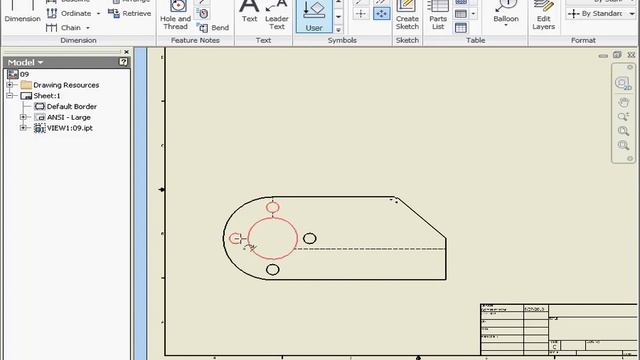Select the ANSI - Large title block
Image resolution: width=640 pixels, height=360 pixels.
coord(62,117)
